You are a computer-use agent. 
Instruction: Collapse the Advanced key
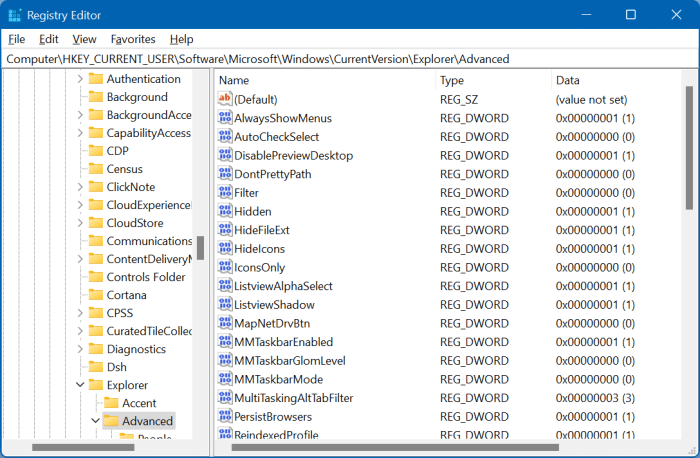[x=95, y=421]
